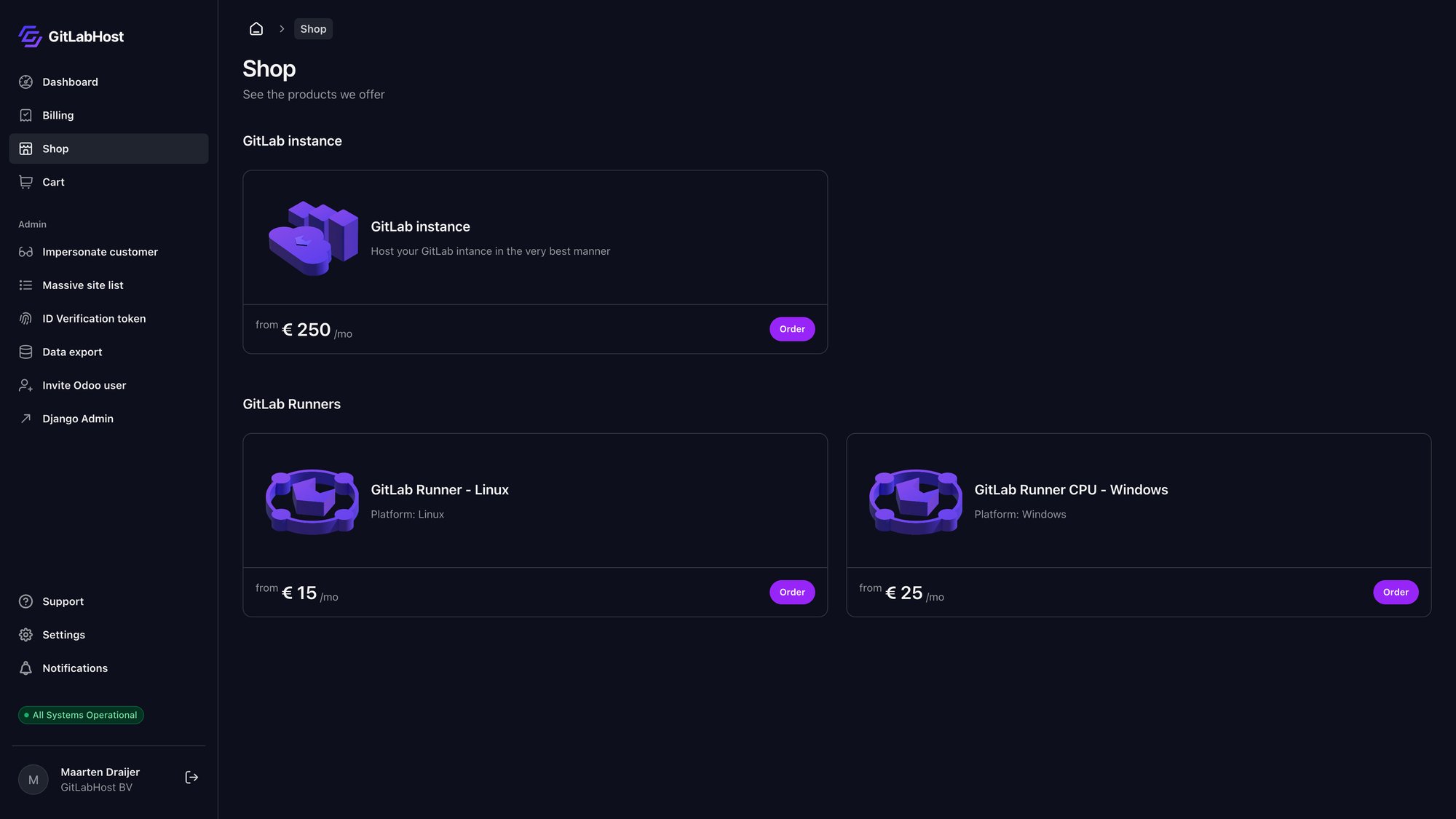Order the GitLab instance product
Image resolution: width=1456 pixels, height=819 pixels.
(791, 328)
